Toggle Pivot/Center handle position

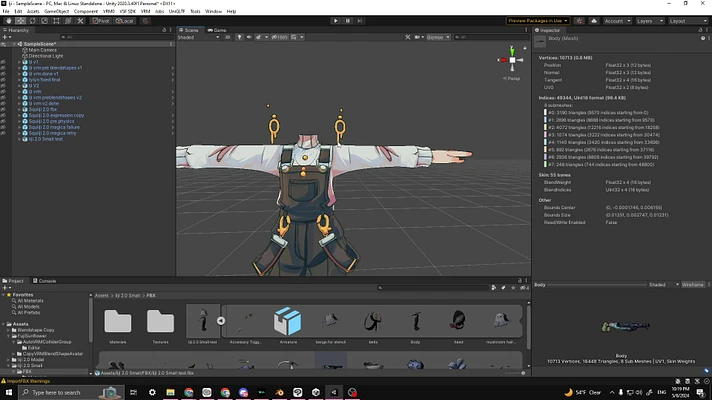[101, 20]
